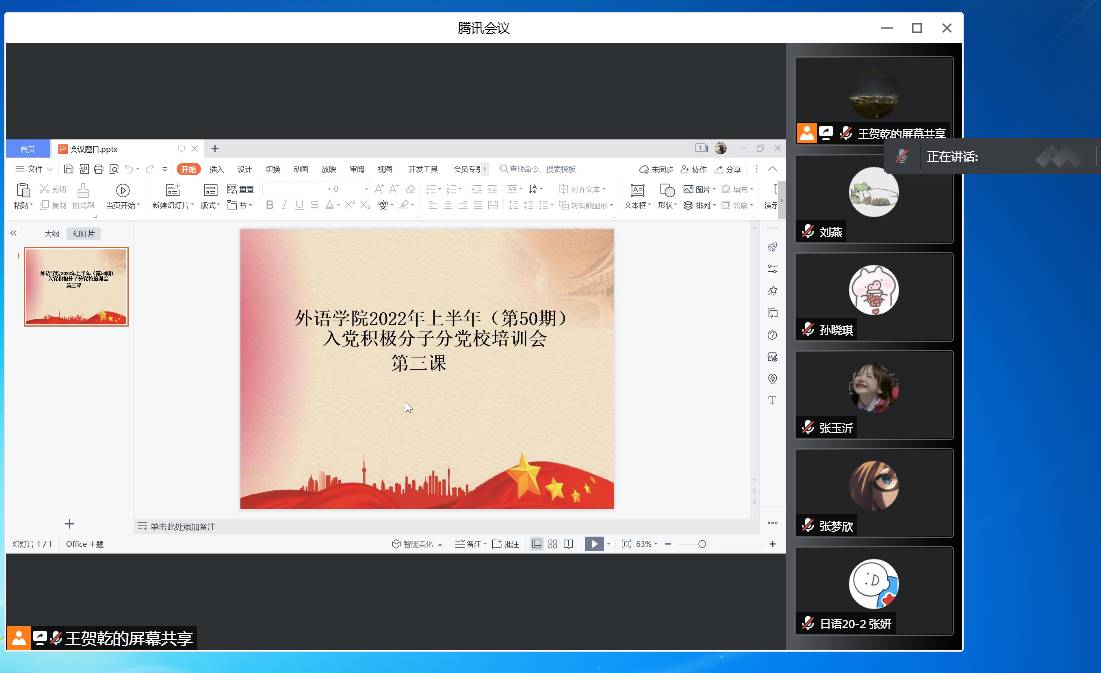Insert a text box via 文本框 icon
This screenshot has width=1101, height=673.
coord(637,190)
